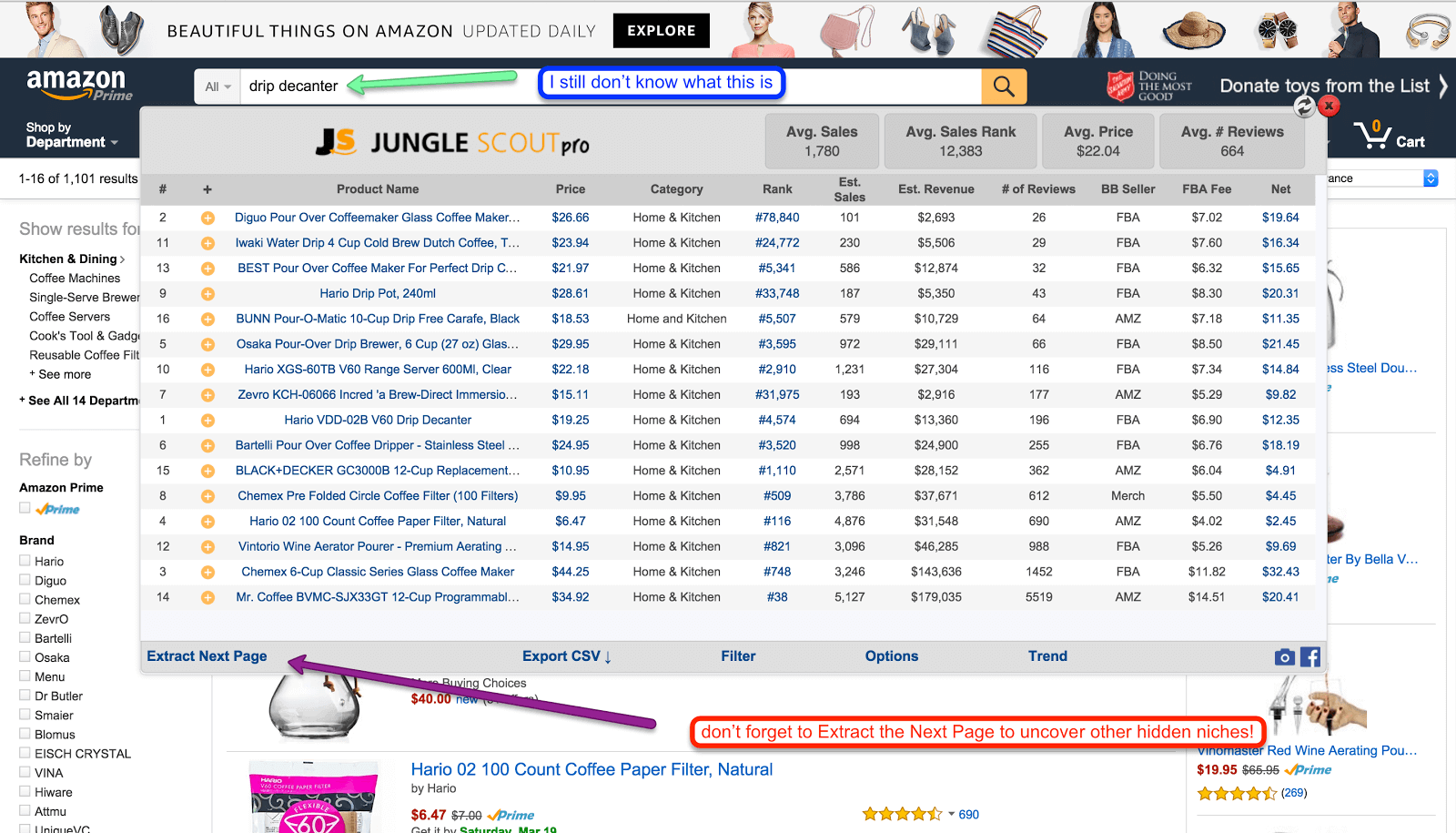The image size is (1456, 833).
Task: Click Extract Next Page
Action: pos(207,656)
